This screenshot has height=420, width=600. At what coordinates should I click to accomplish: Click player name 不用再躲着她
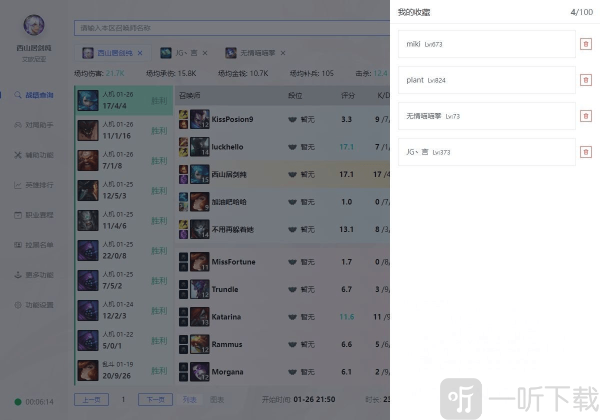pos(233,230)
